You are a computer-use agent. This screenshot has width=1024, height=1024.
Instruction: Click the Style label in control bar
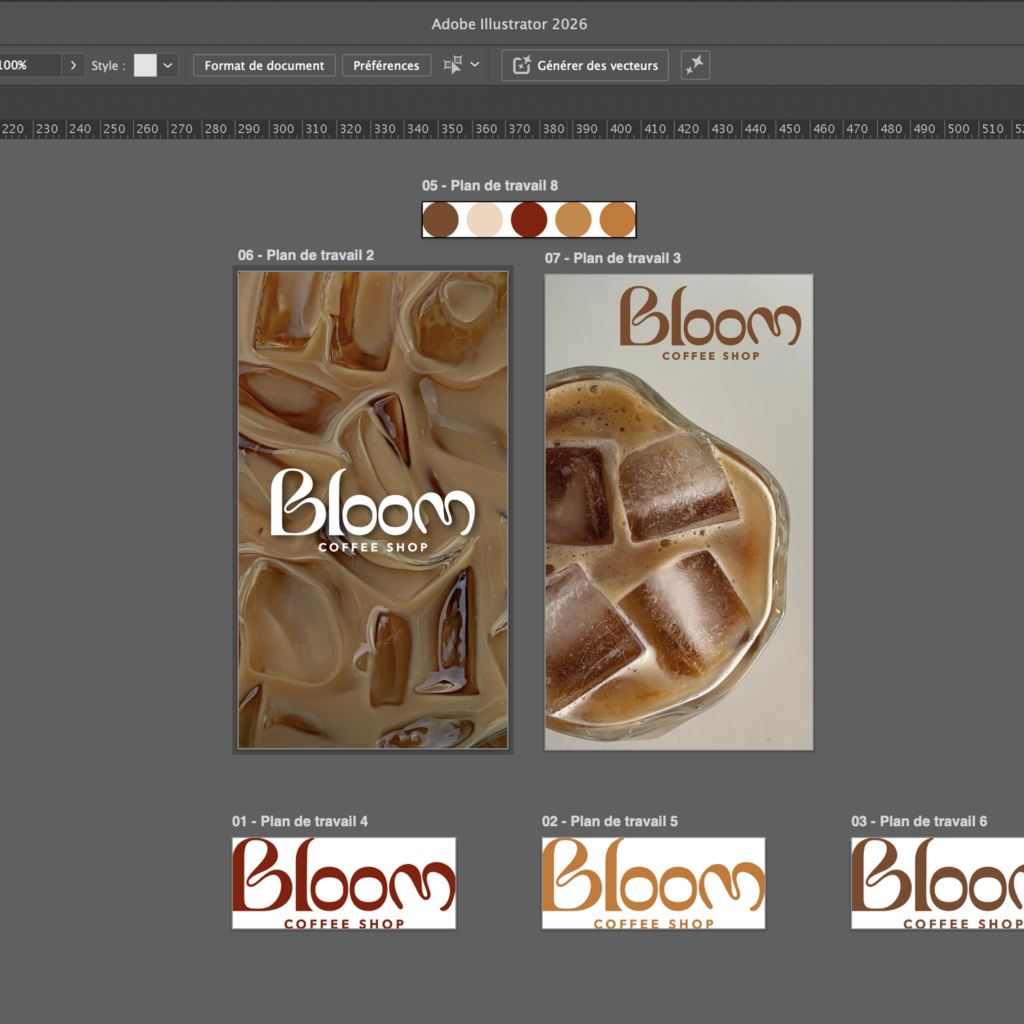point(108,65)
